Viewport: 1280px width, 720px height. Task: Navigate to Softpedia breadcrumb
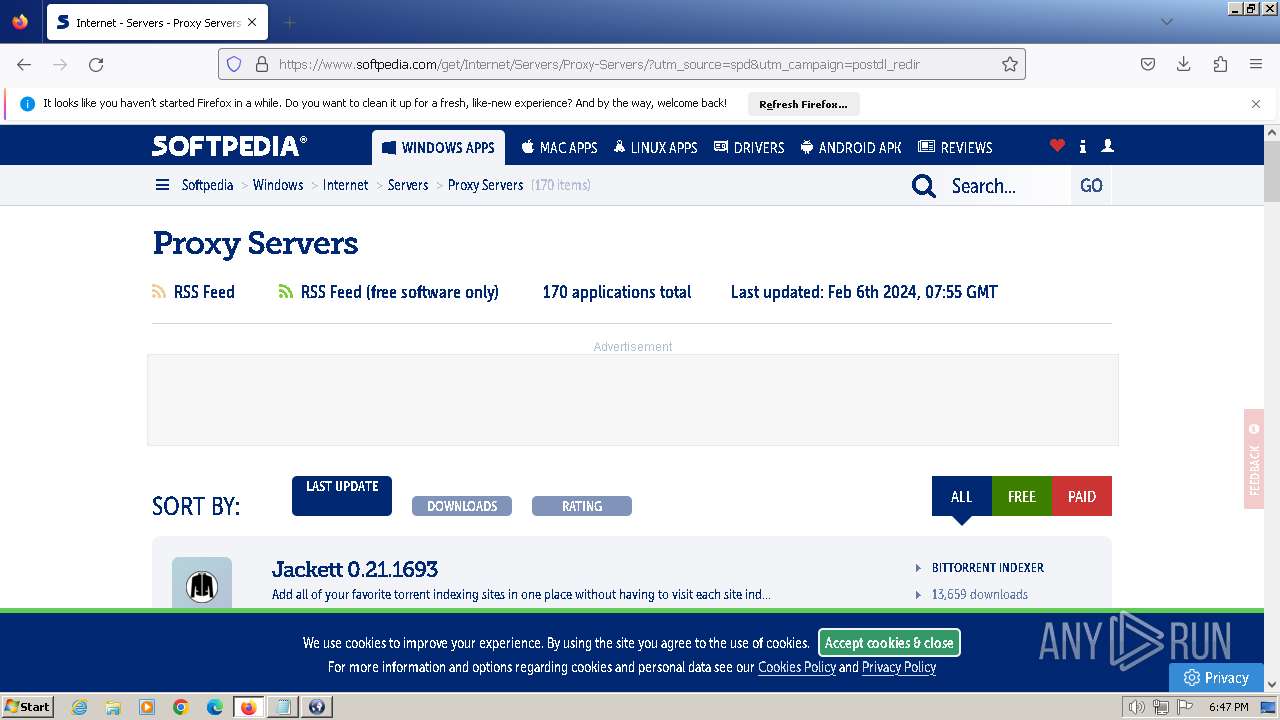click(x=207, y=185)
